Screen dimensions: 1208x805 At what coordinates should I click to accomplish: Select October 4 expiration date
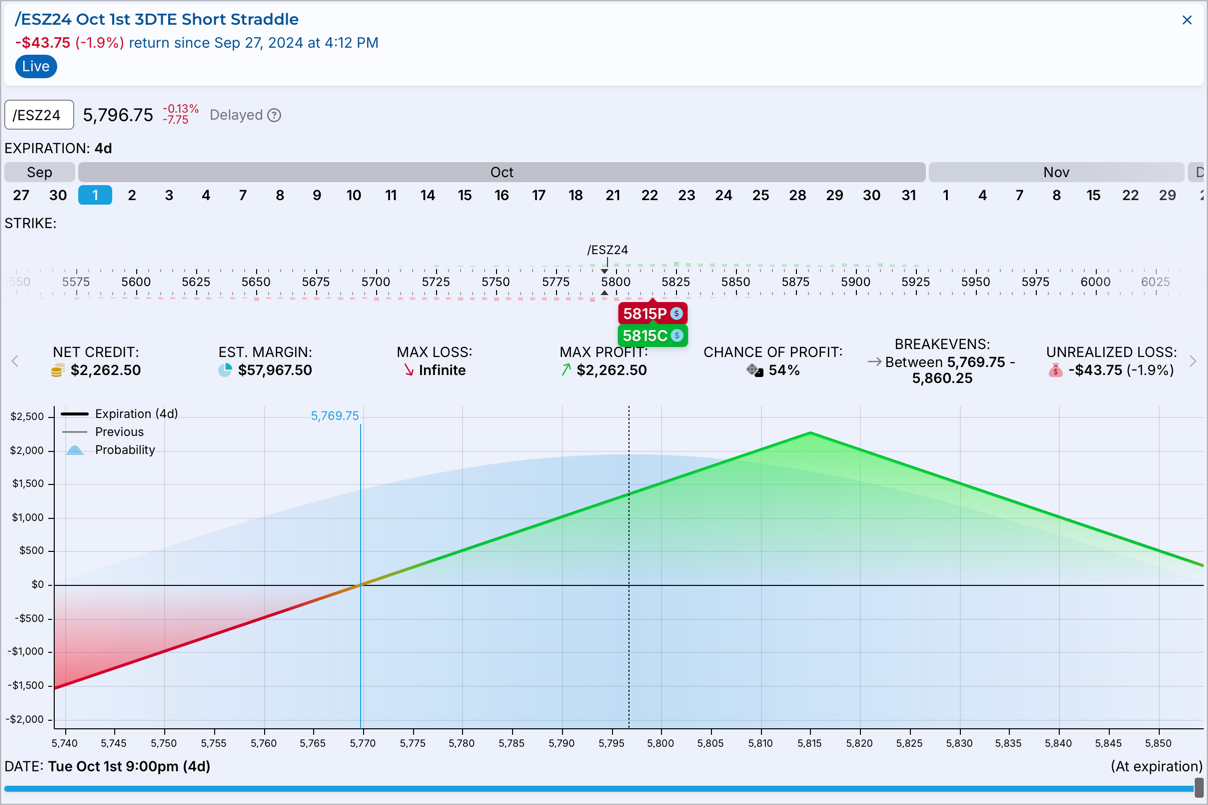tap(206, 195)
